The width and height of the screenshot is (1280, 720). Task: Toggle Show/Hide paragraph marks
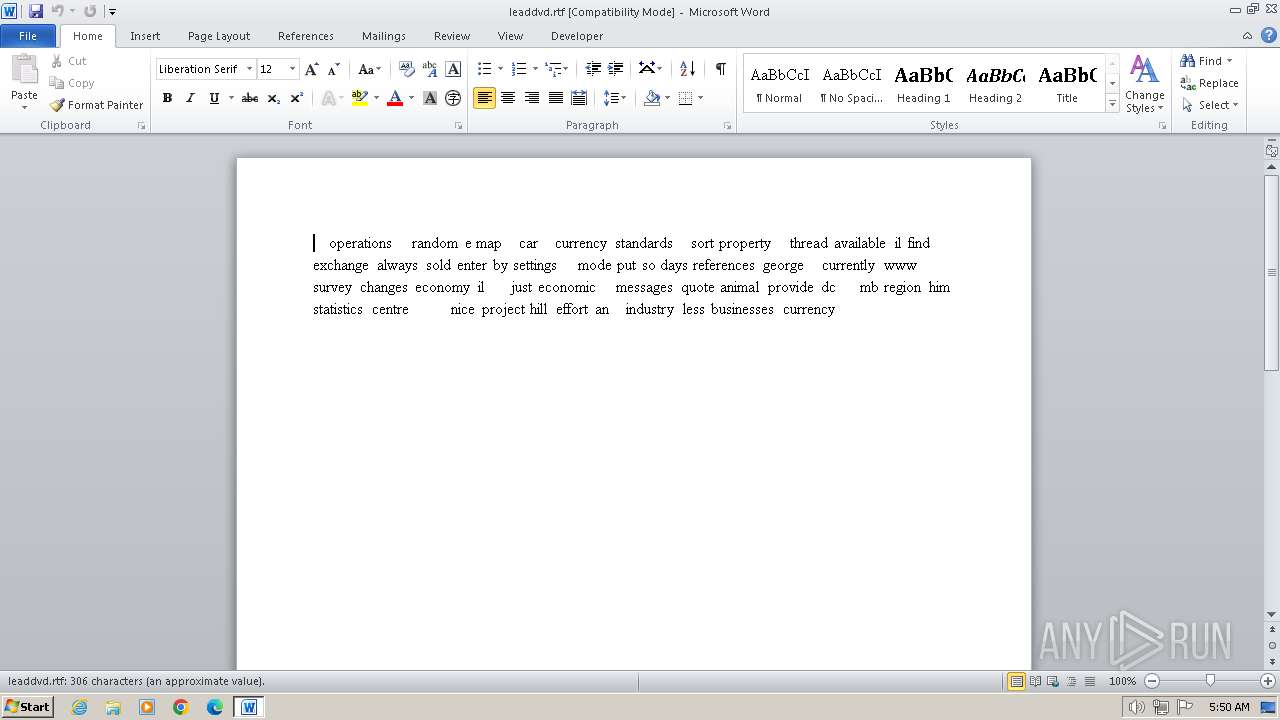pyautogui.click(x=720, y=69)
